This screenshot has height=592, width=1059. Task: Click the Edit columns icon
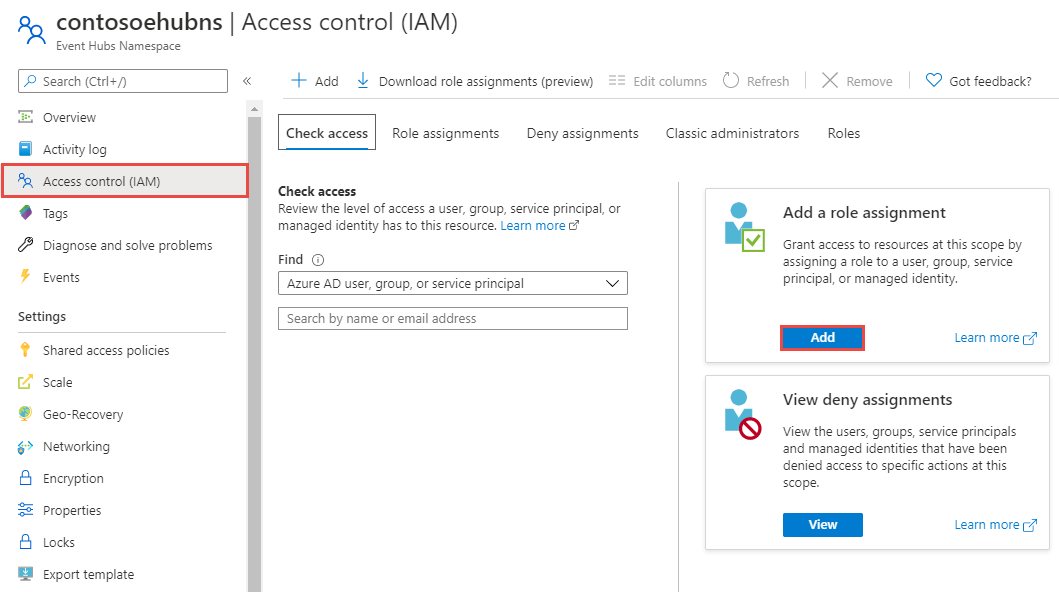617,81
